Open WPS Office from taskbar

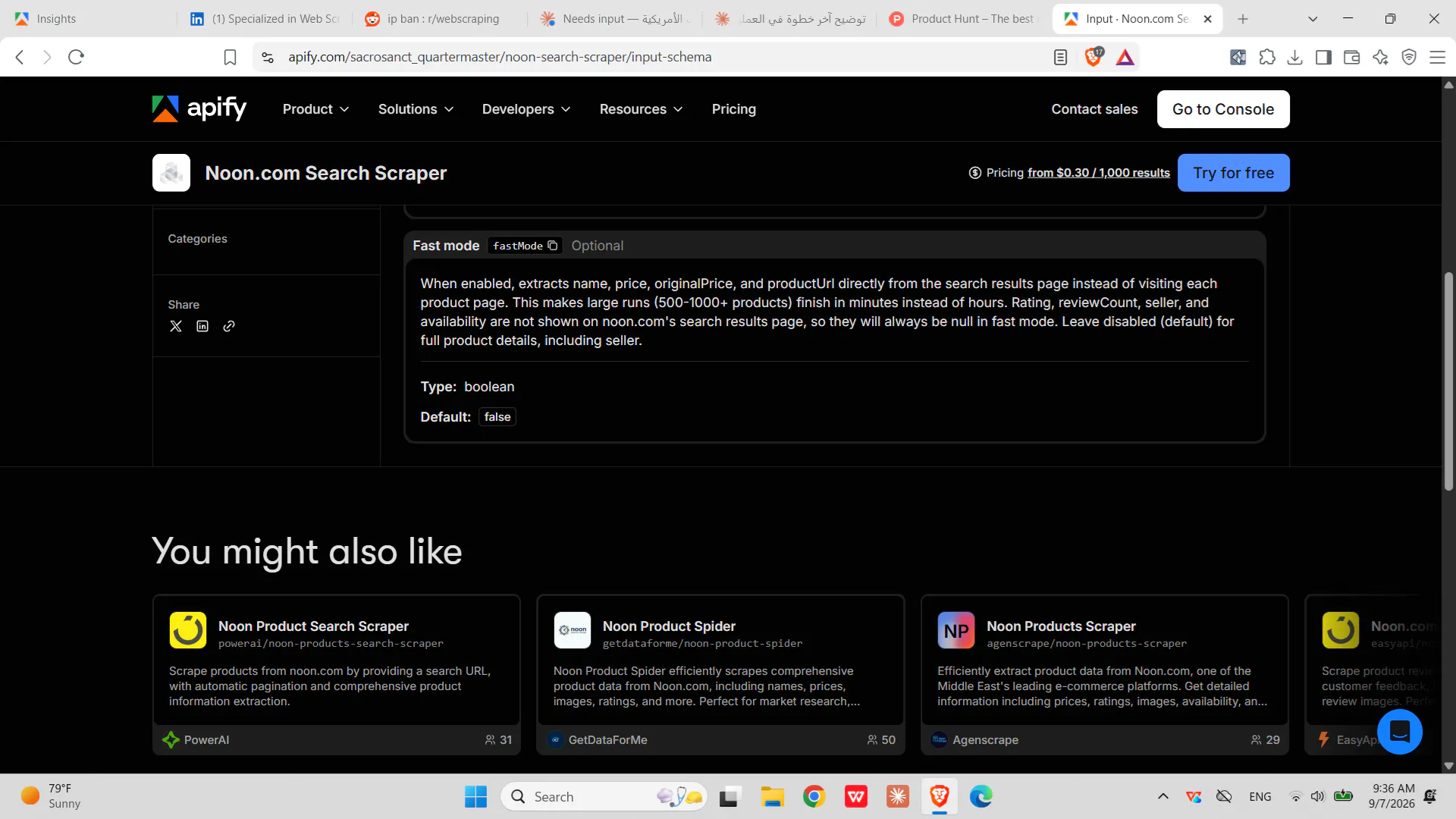[x=856, y=796]
